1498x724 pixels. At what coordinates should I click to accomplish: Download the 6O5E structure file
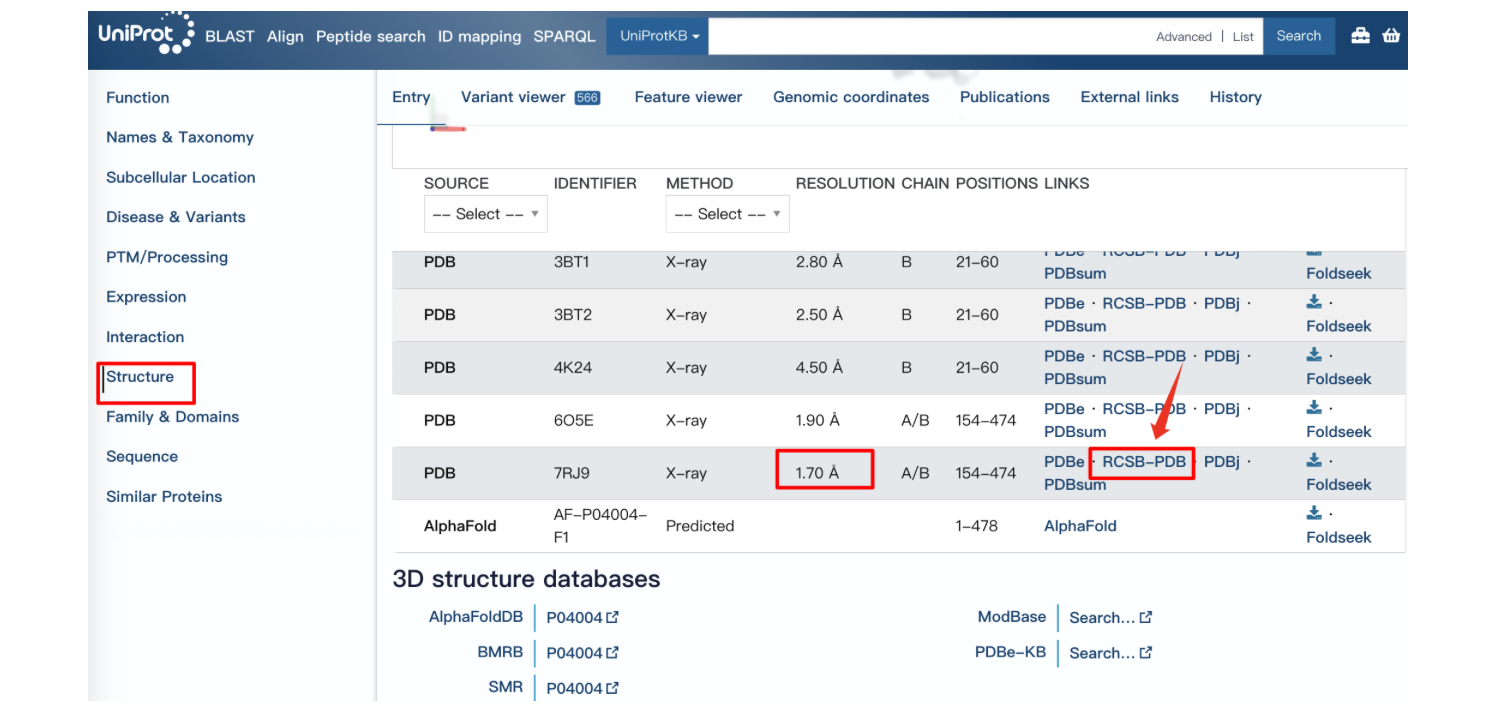click(x=1314, y=408)
